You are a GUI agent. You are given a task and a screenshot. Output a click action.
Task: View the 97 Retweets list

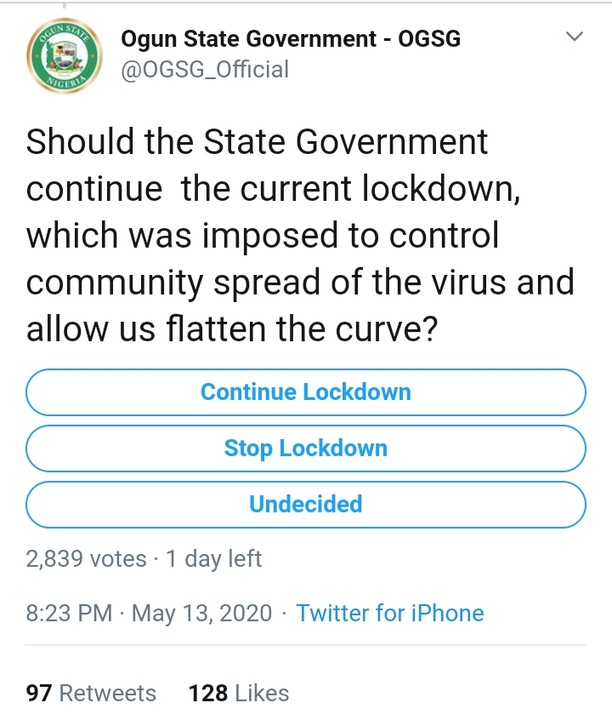(91, 693)
